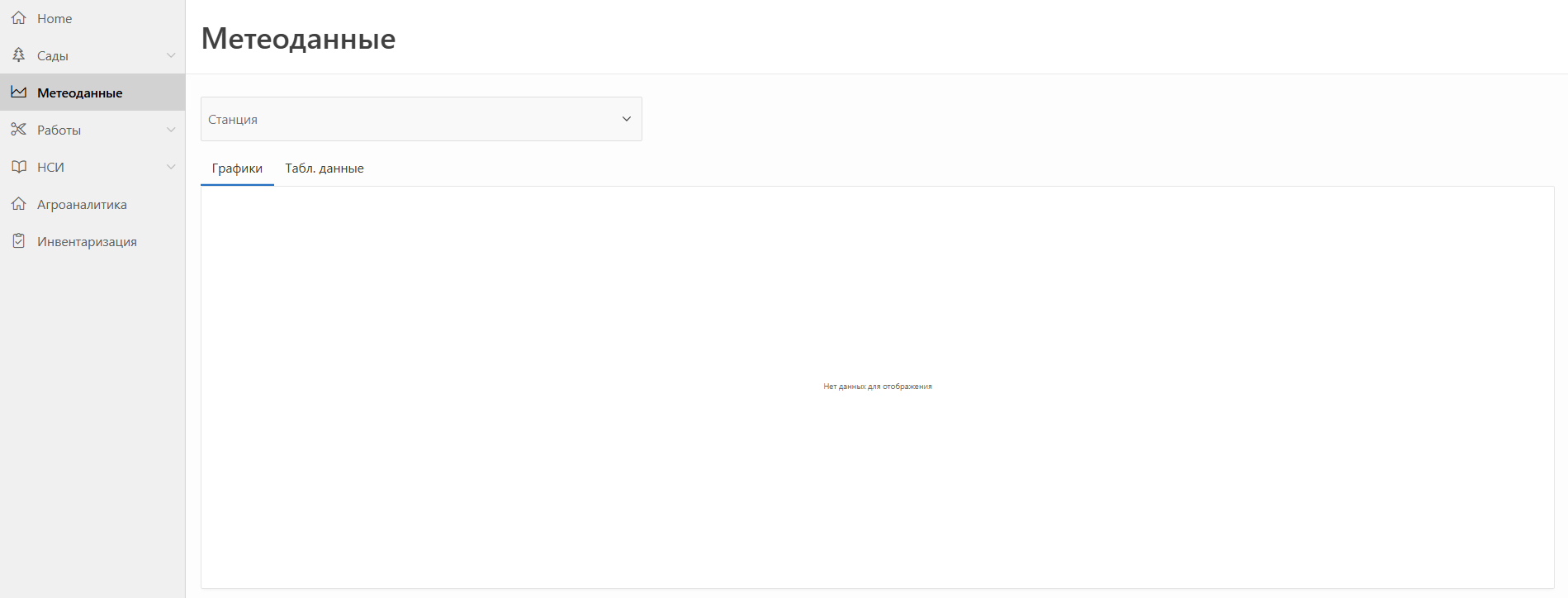Screen dimensions: 1568x598
Task: Click the scissors icon next to Работы
Action: [18, 129]
